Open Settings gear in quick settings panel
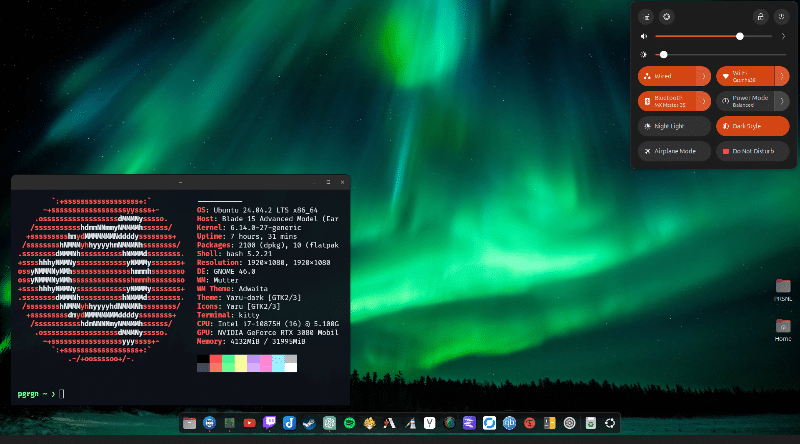The width and height of the screenshot is (800, 444). pos(666,17)
